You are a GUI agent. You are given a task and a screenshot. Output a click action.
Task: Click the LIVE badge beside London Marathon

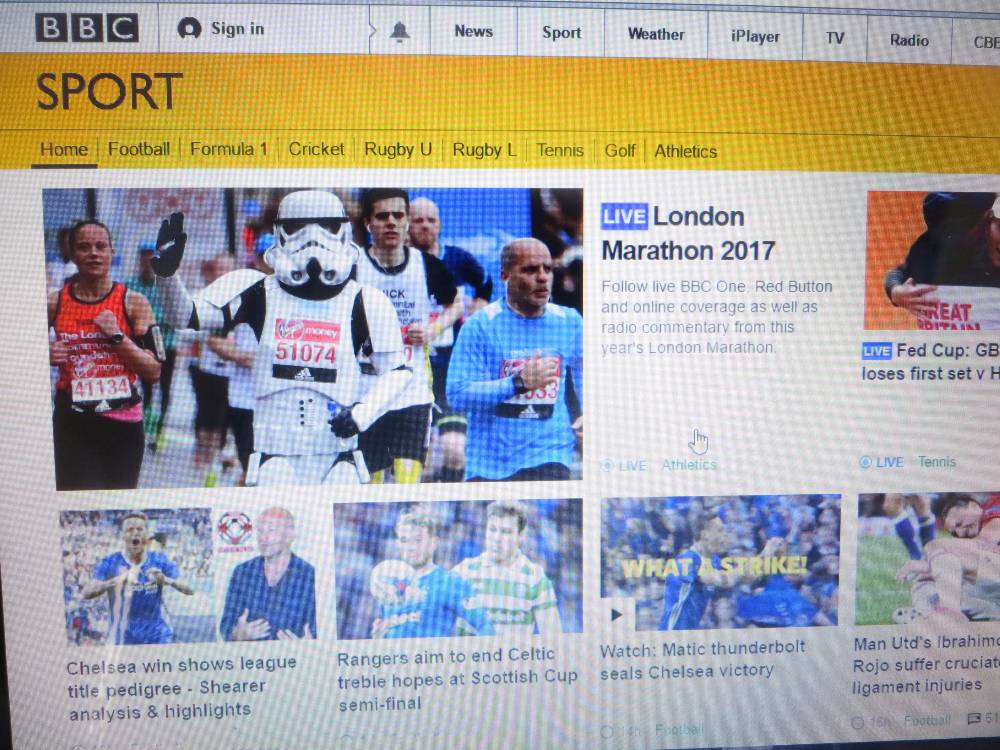pos(624,216)
